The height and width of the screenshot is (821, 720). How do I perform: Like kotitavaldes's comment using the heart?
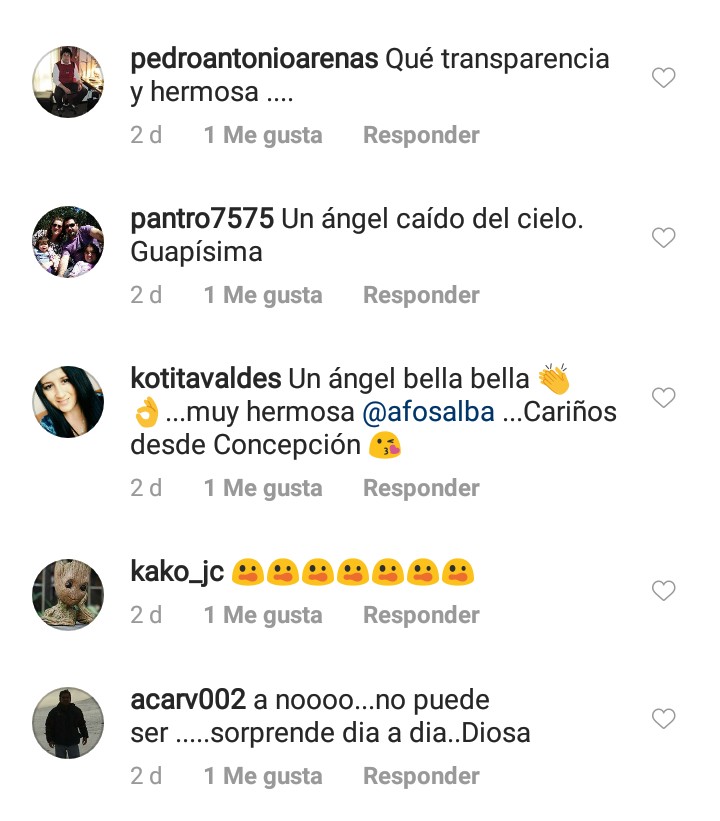[x=663, y=398]
